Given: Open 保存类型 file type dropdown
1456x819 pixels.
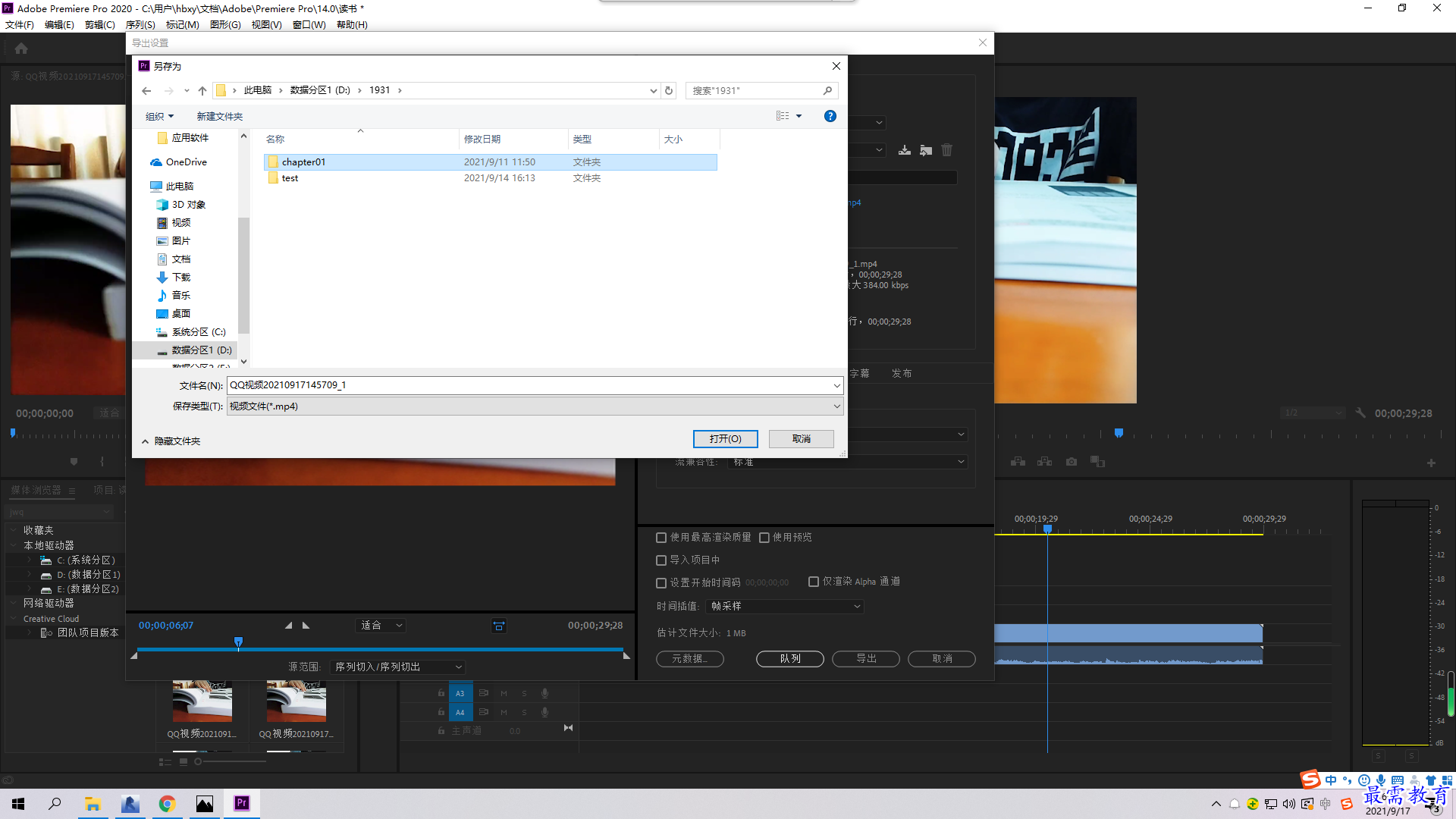Looking at the screenshot, I should click(x=535, y=406).
